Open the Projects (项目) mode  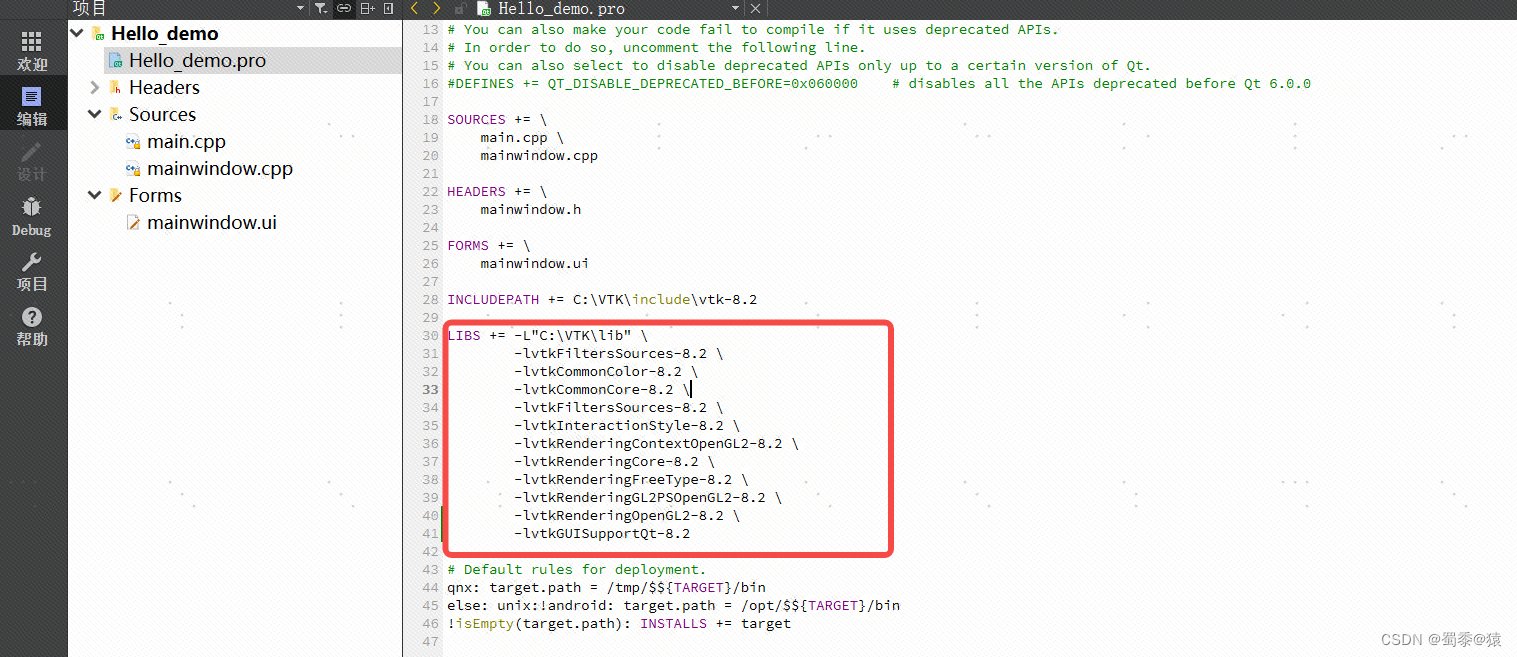tap(31, 270)
